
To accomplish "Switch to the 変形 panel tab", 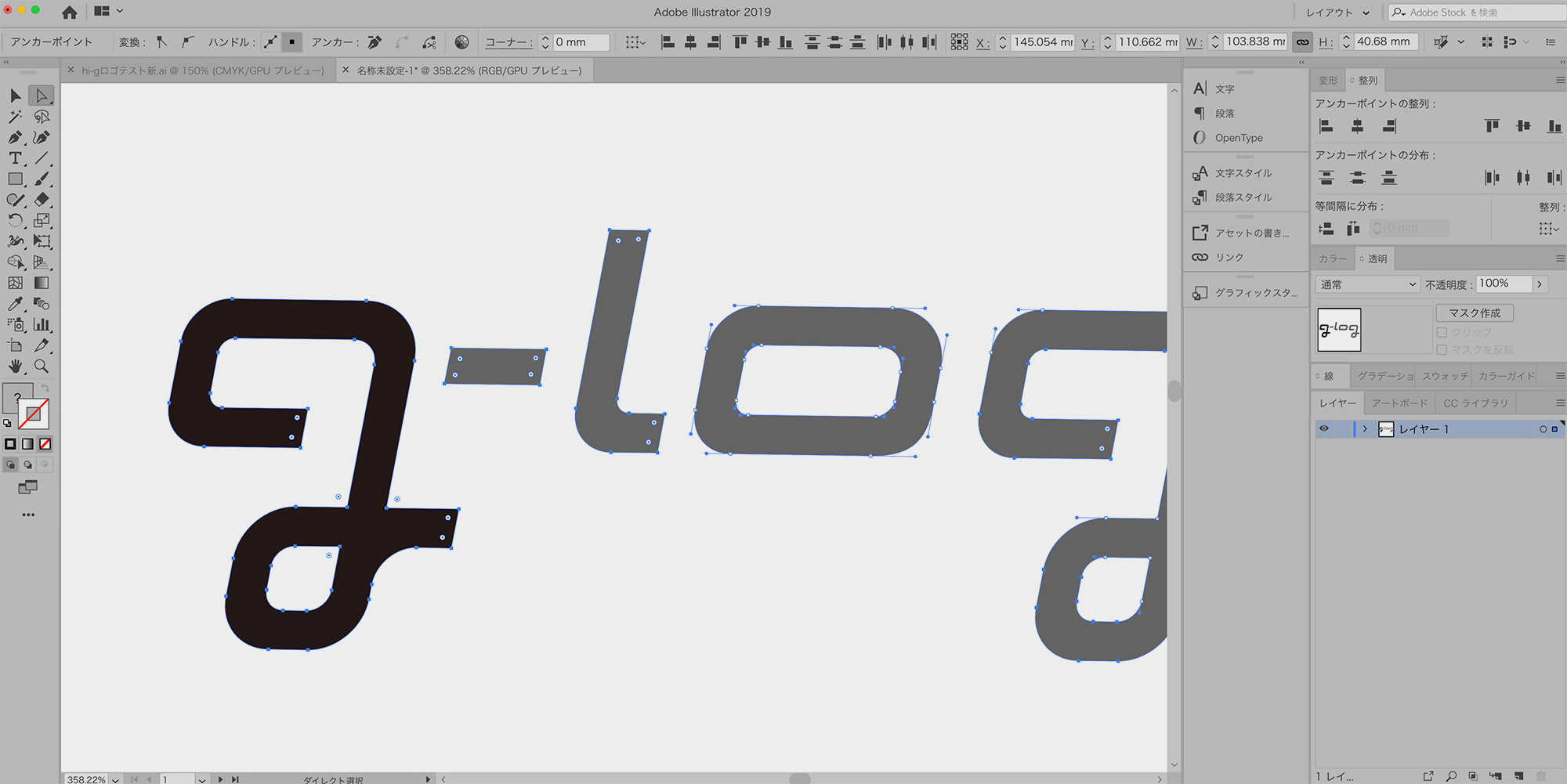I will (1328, 80).
